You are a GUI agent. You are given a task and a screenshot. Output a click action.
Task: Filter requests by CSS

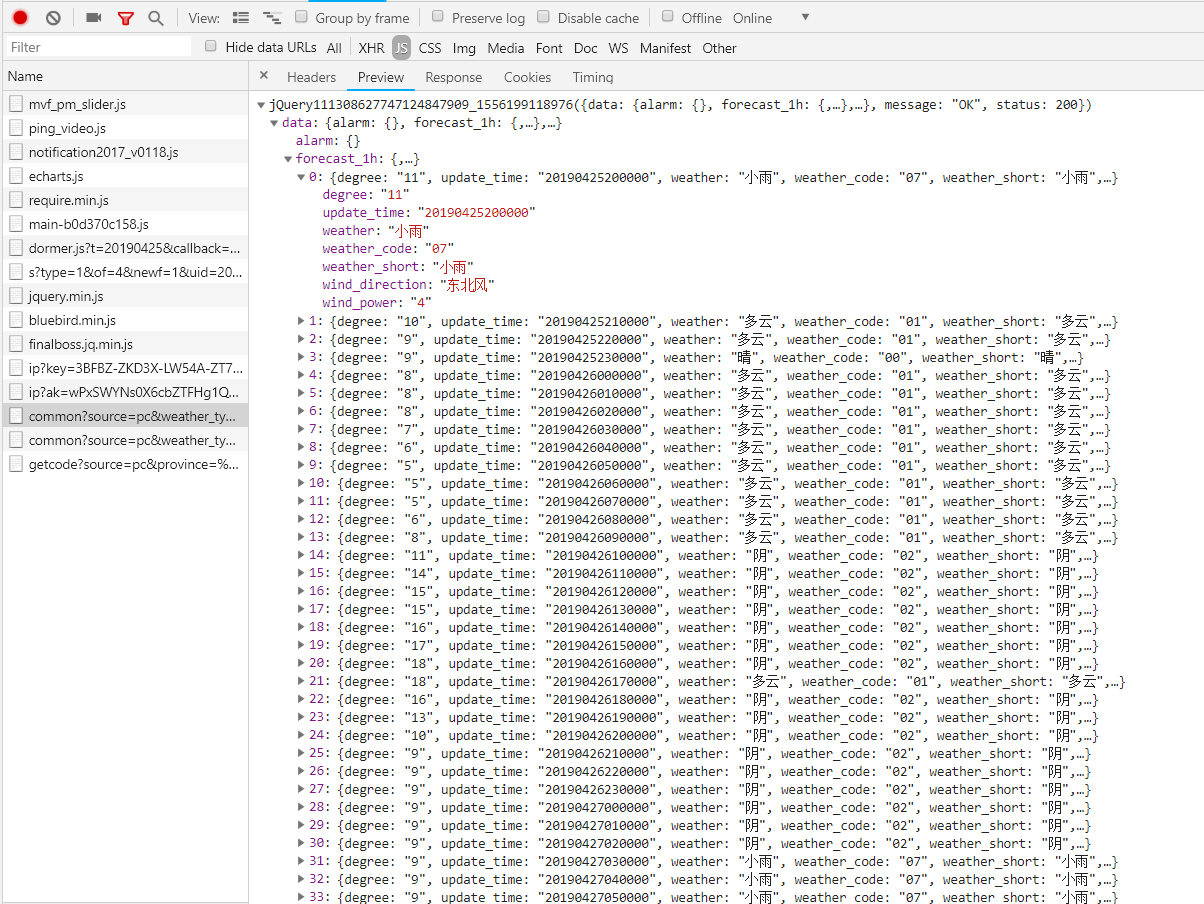[430, 48]
